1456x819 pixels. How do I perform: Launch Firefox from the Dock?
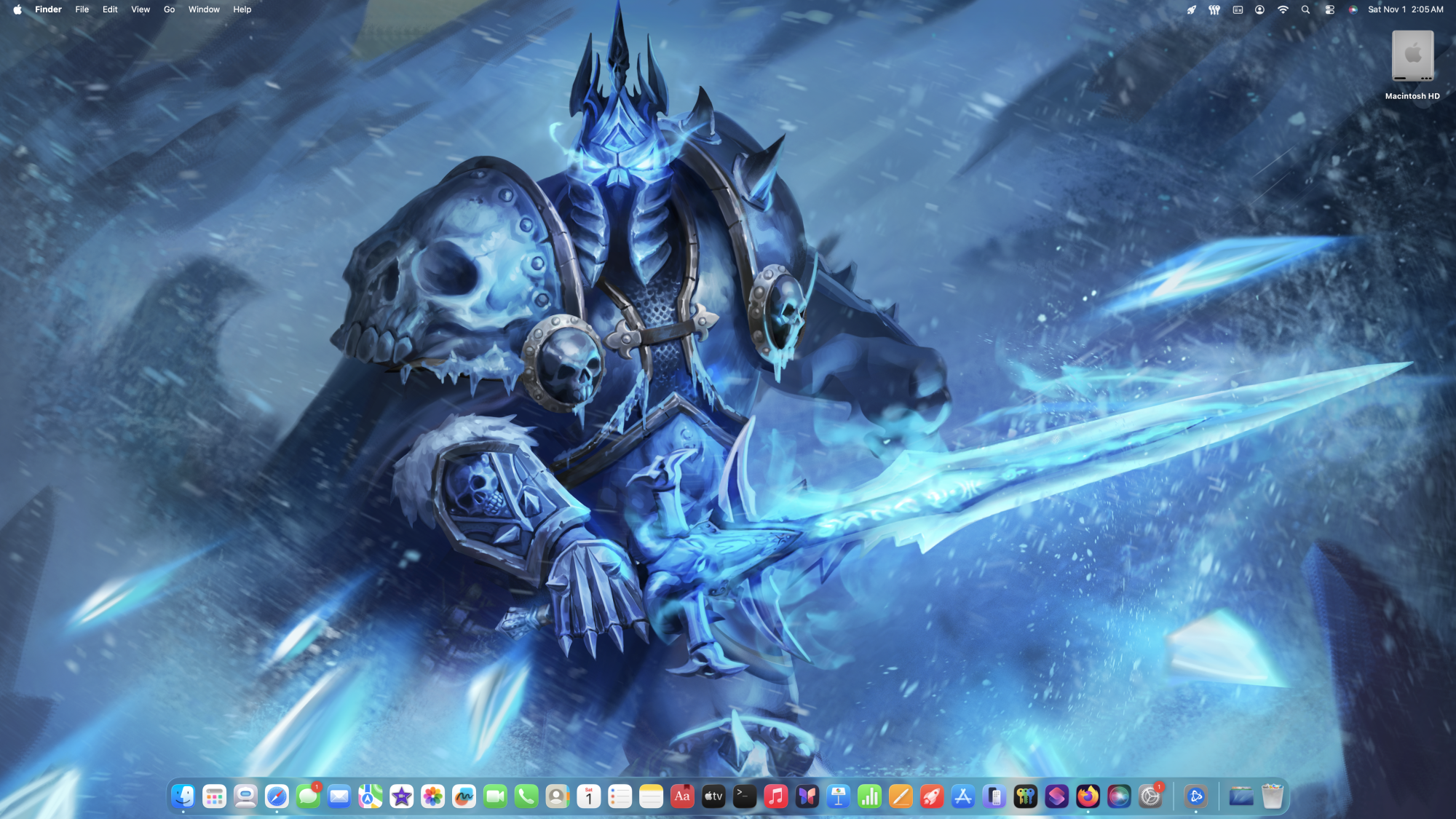point(1088,796)
